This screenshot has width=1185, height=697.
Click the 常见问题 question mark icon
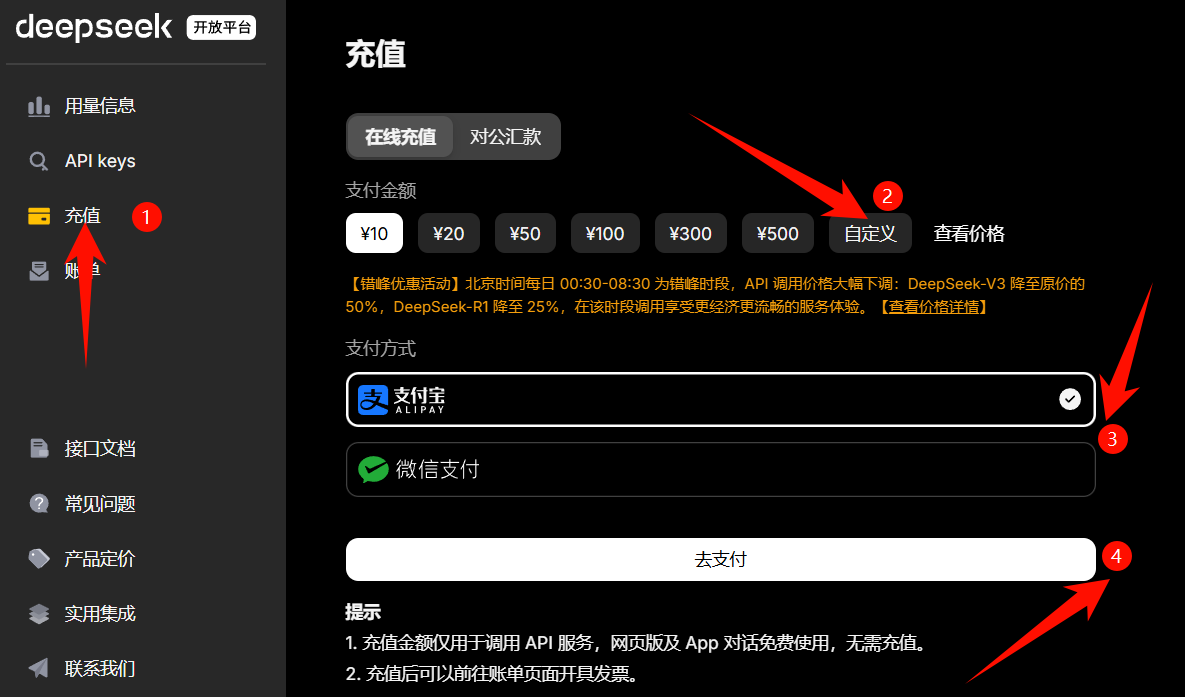pos(39,503)
